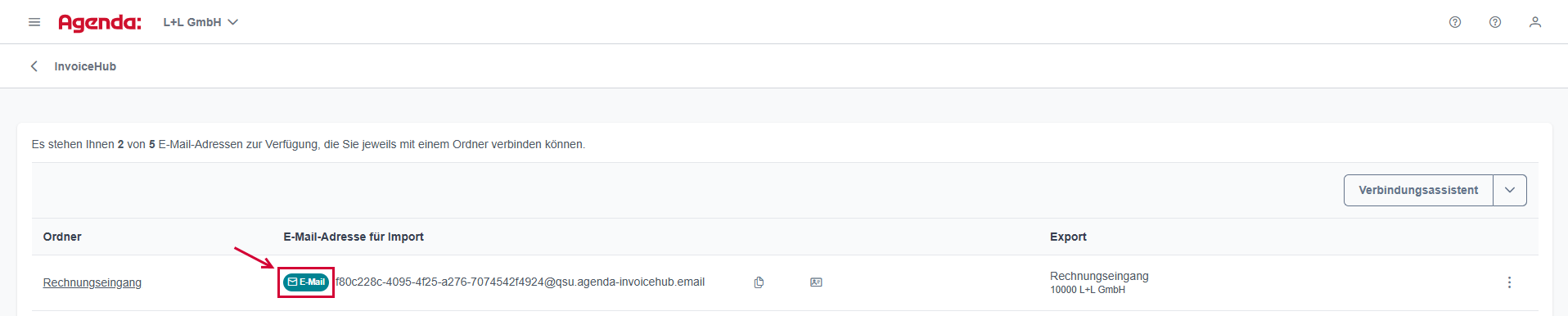Copy the import e-mail address with copy icon
Screen dimensions: 1568x316
point(759,282)
